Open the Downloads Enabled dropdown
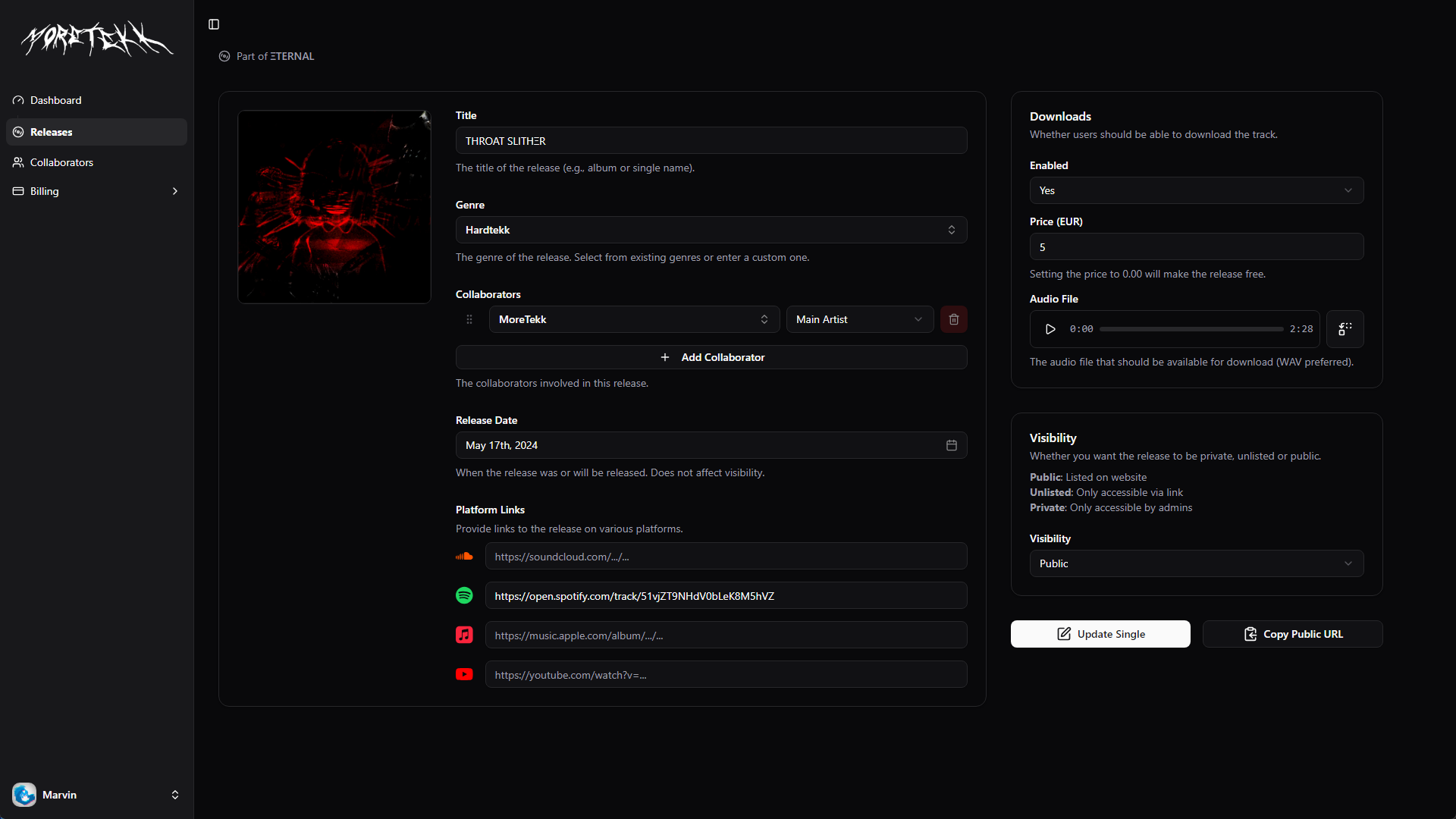 pos(1196,190)
